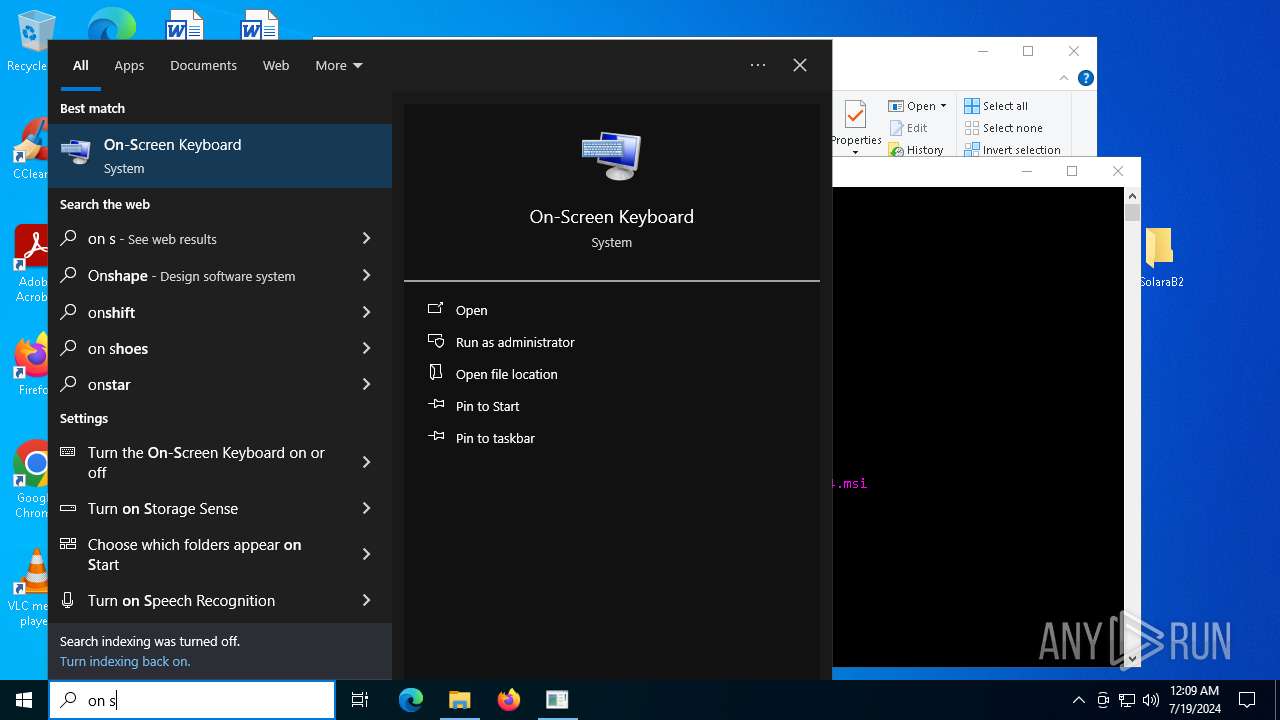Open VLC media player desktop shortcut

coord(32,588)
